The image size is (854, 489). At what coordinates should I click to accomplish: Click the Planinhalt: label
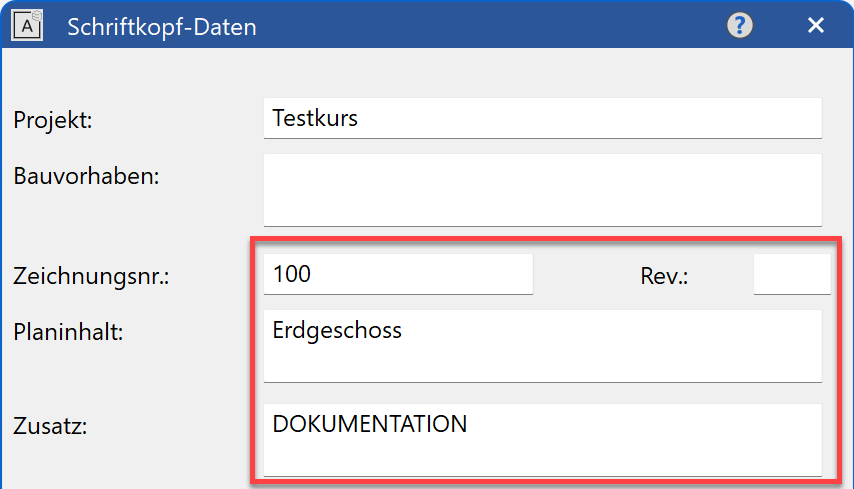click(x=68, y=332)
